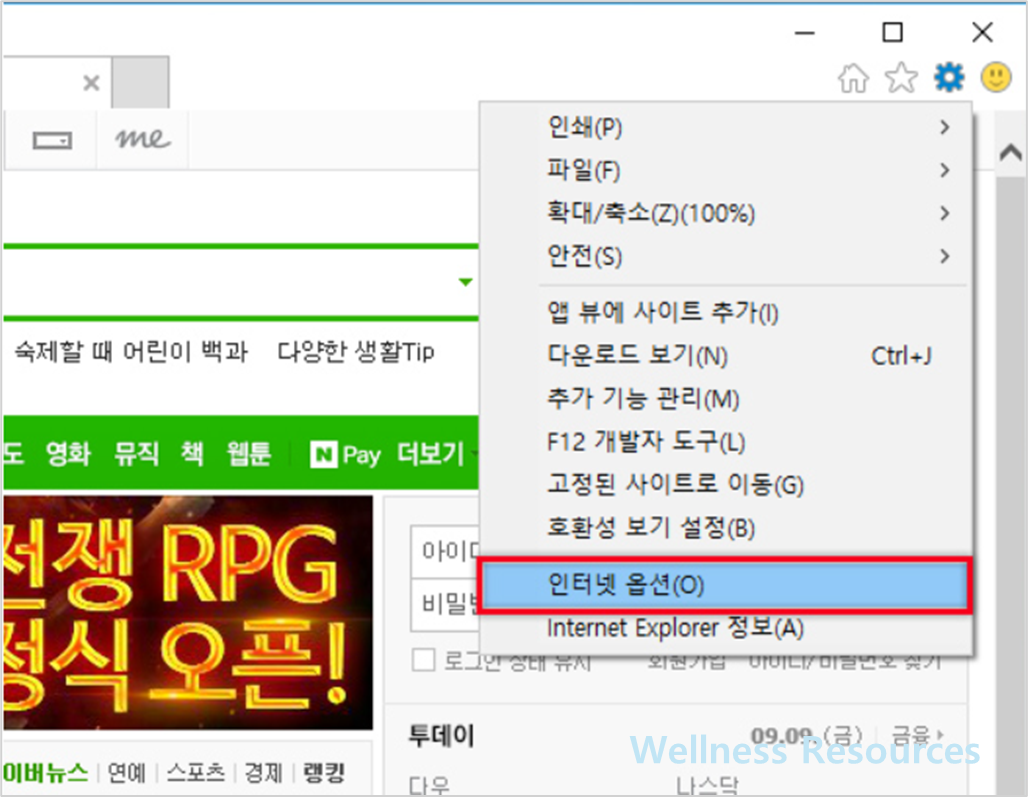Open 경제 news category
This screenshot has width=1028, height=797.
263,773
